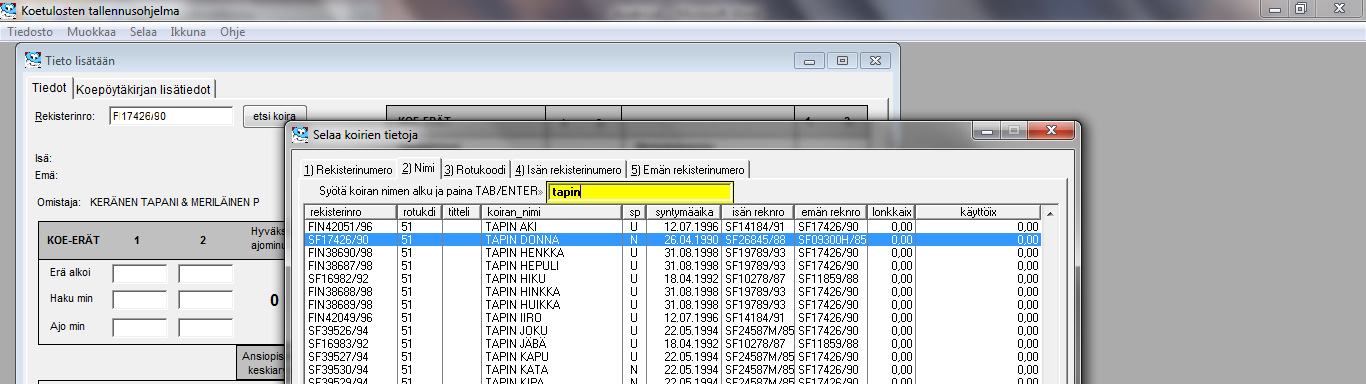
Task: Select the 2) Nimi search tab
Action: [x=418, y=169]
